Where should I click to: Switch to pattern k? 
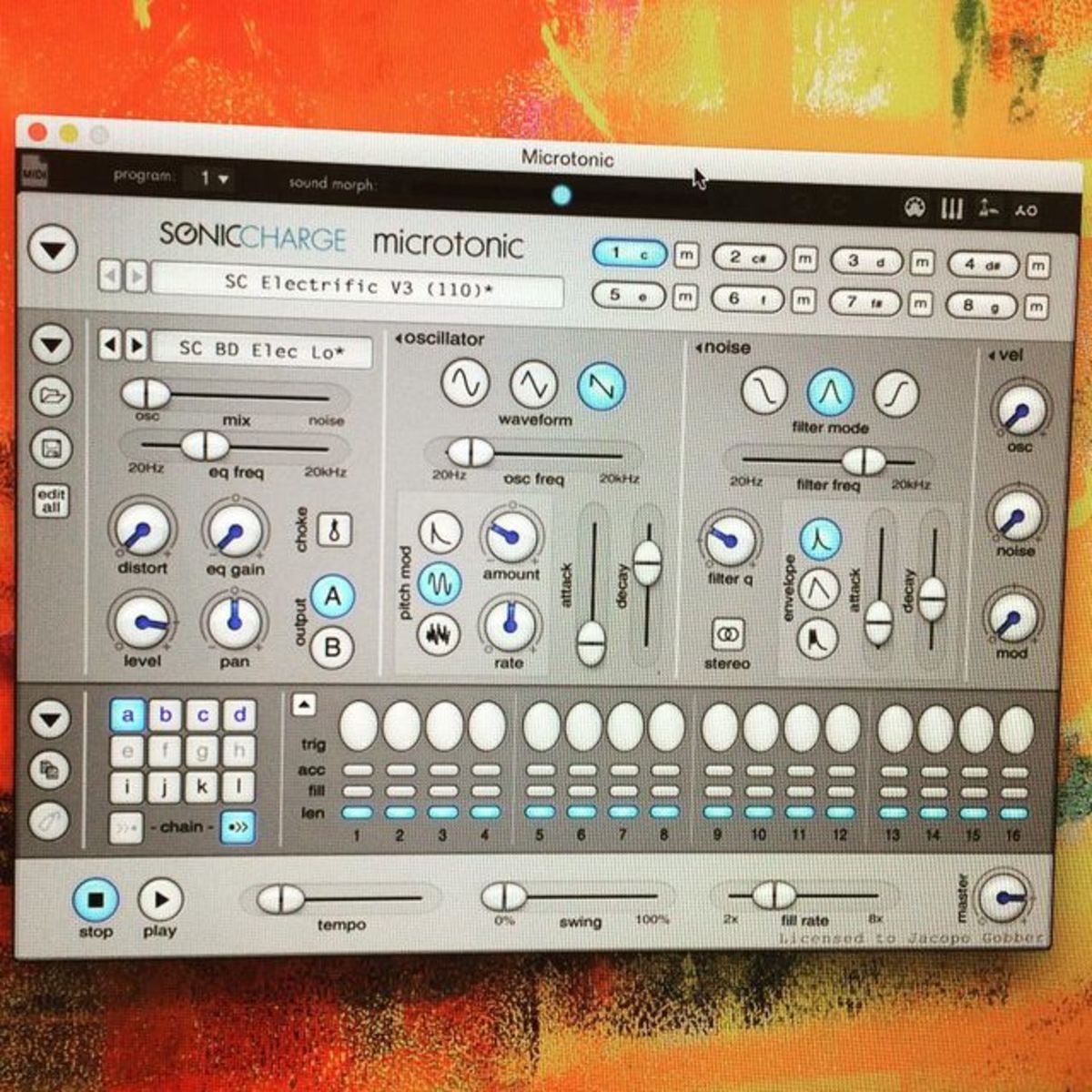click(x=201, y=787)
